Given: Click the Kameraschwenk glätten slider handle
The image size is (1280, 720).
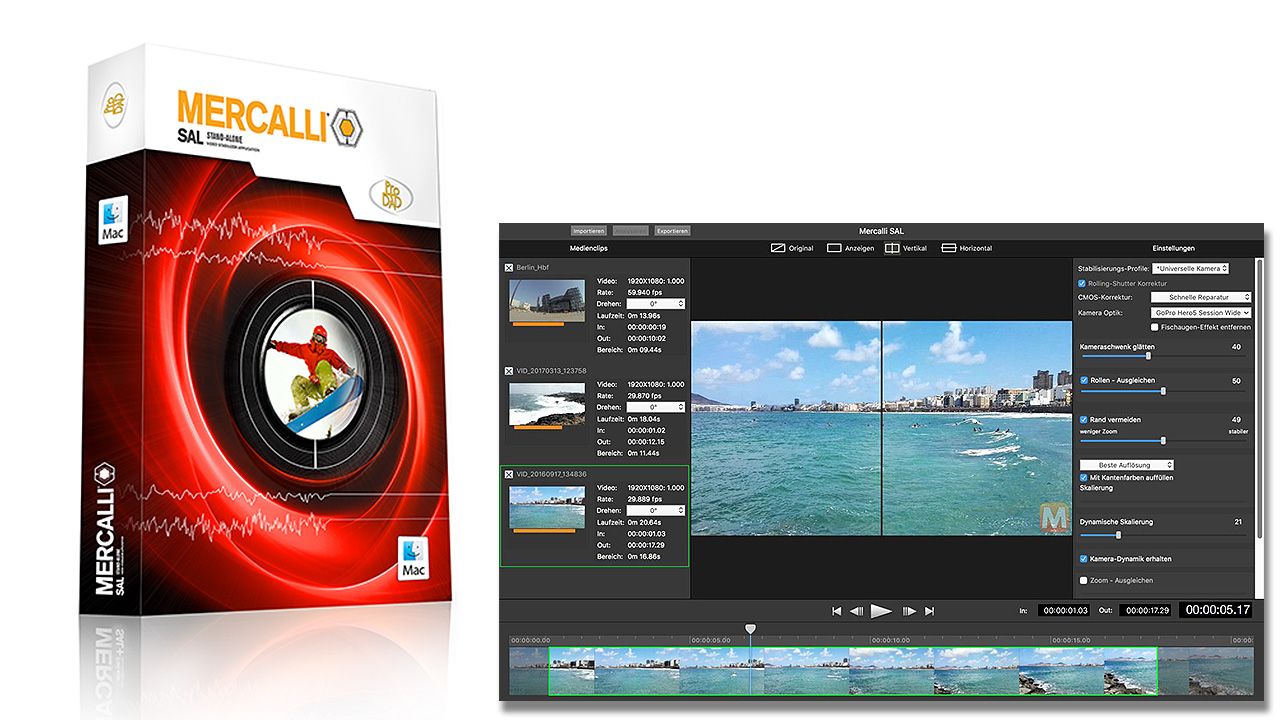Looking at the screenshot, I should click(1148, 355).
